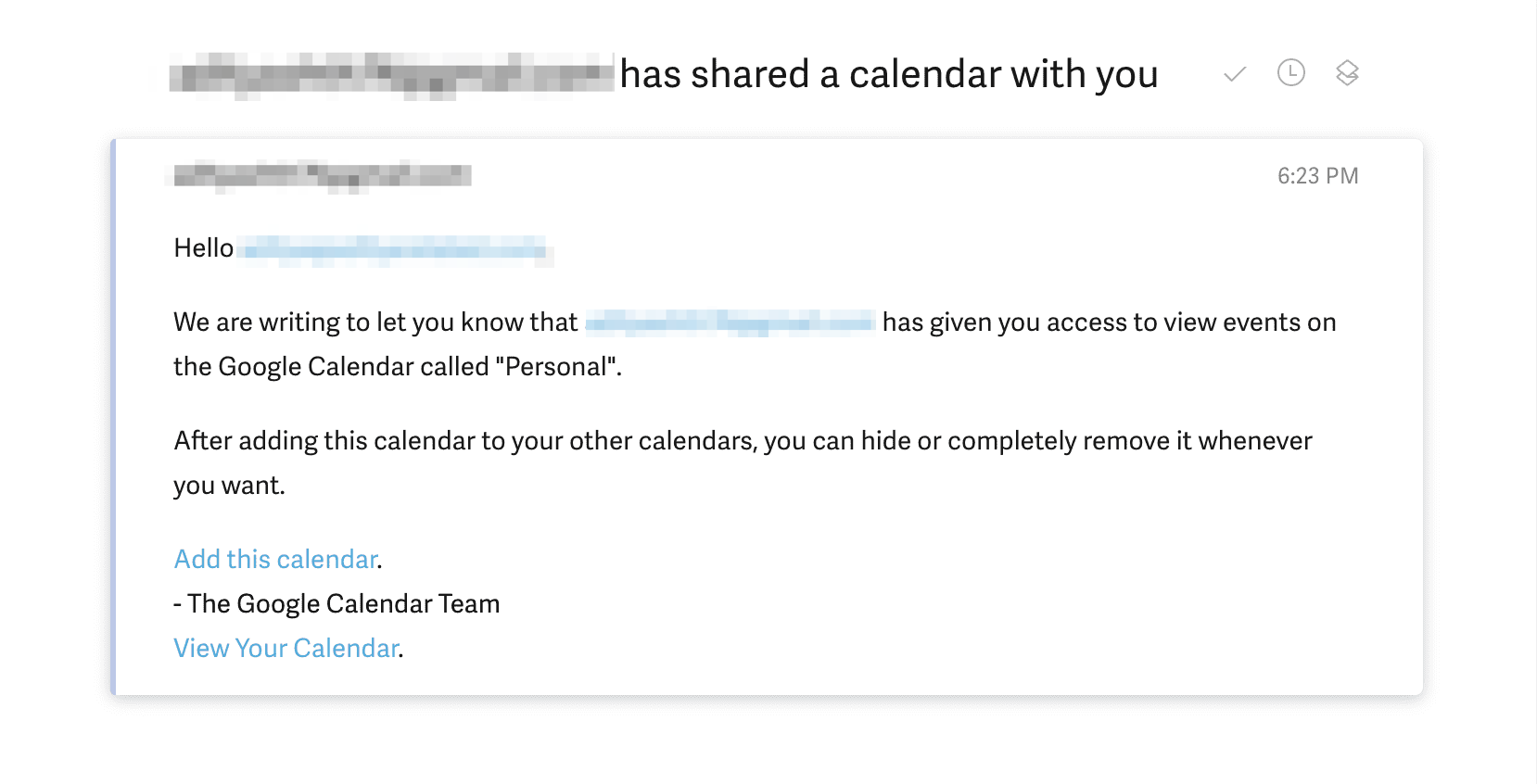Select the word Personal in quotation marks
The width and height of the screenshot is (1537, 784).
click(555, 366)
